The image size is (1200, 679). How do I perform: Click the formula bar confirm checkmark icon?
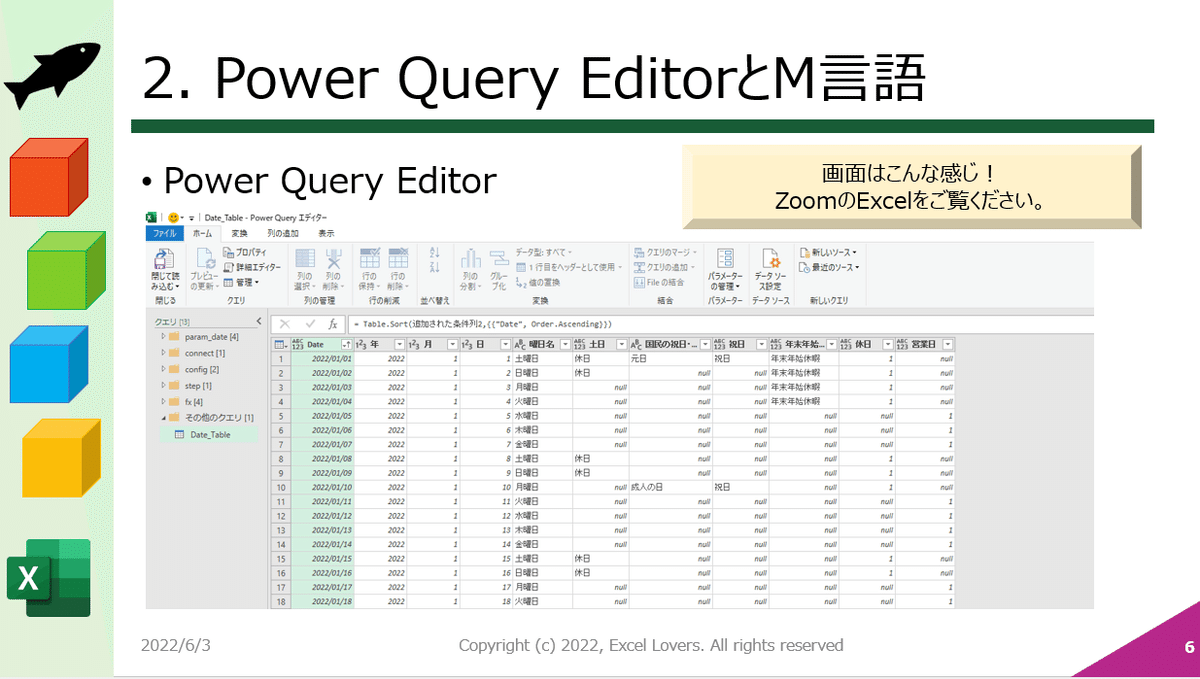click(310, 324)
